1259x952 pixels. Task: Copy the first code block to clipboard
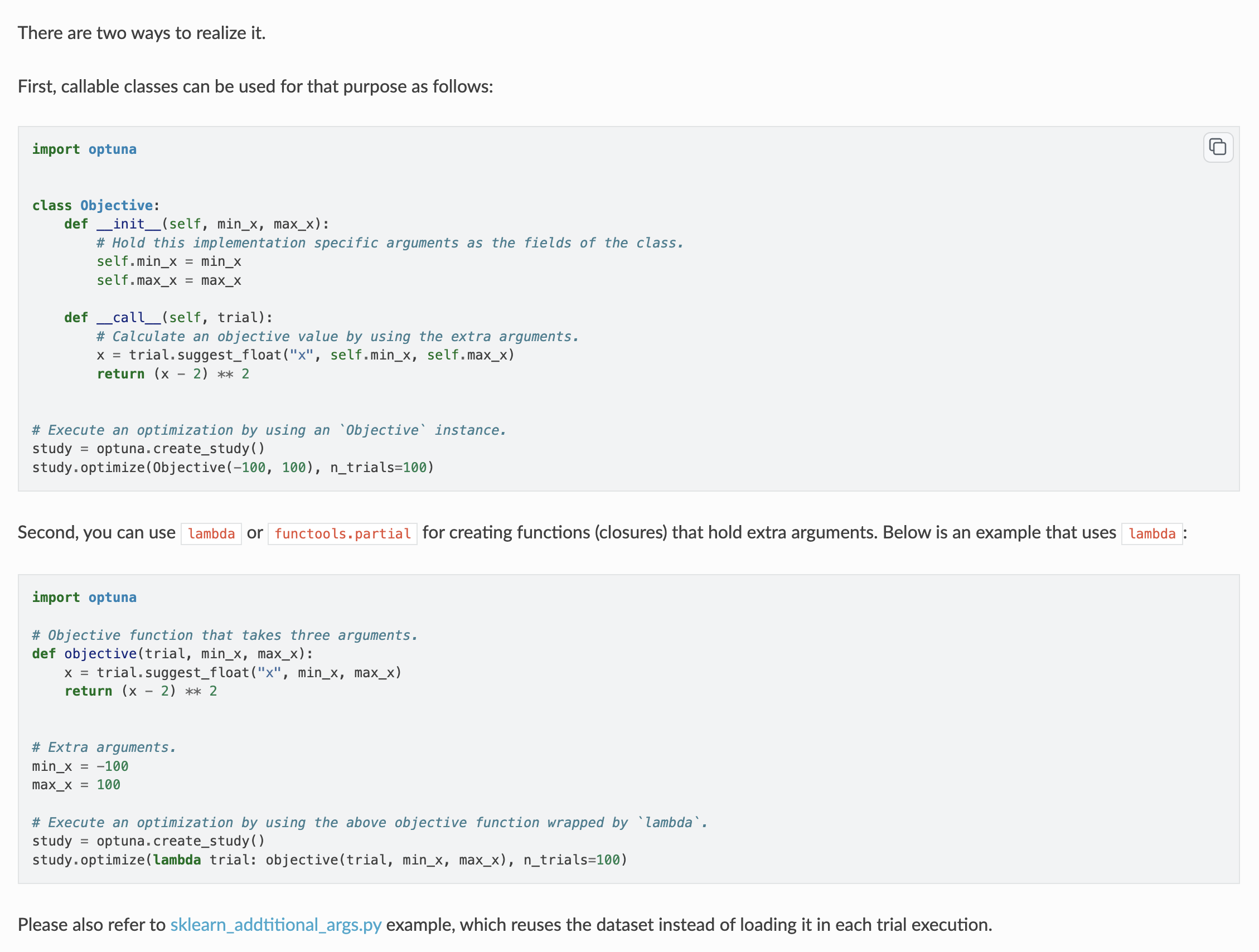[1217, 147]
